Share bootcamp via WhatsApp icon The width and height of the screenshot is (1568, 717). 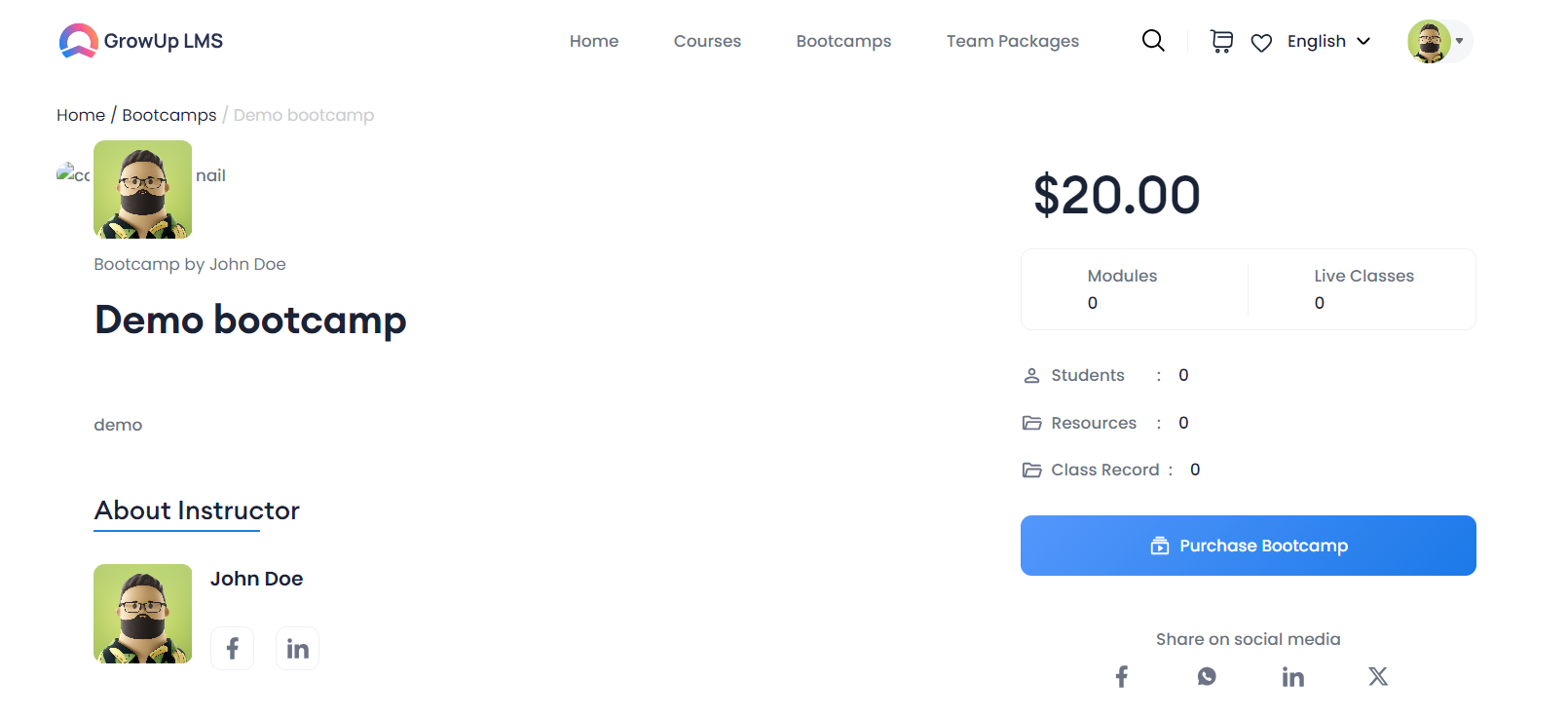1207,676
